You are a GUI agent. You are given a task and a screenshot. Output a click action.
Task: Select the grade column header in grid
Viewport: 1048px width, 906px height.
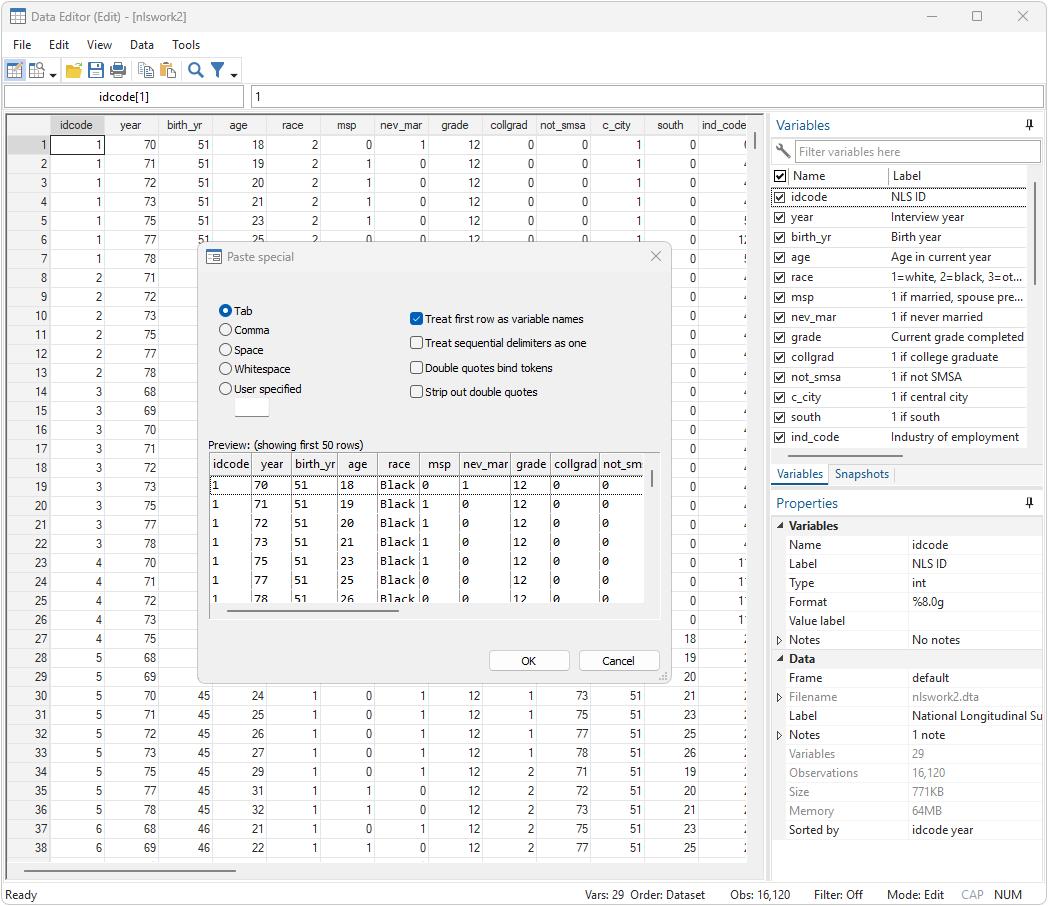click(x=455, y=125)
